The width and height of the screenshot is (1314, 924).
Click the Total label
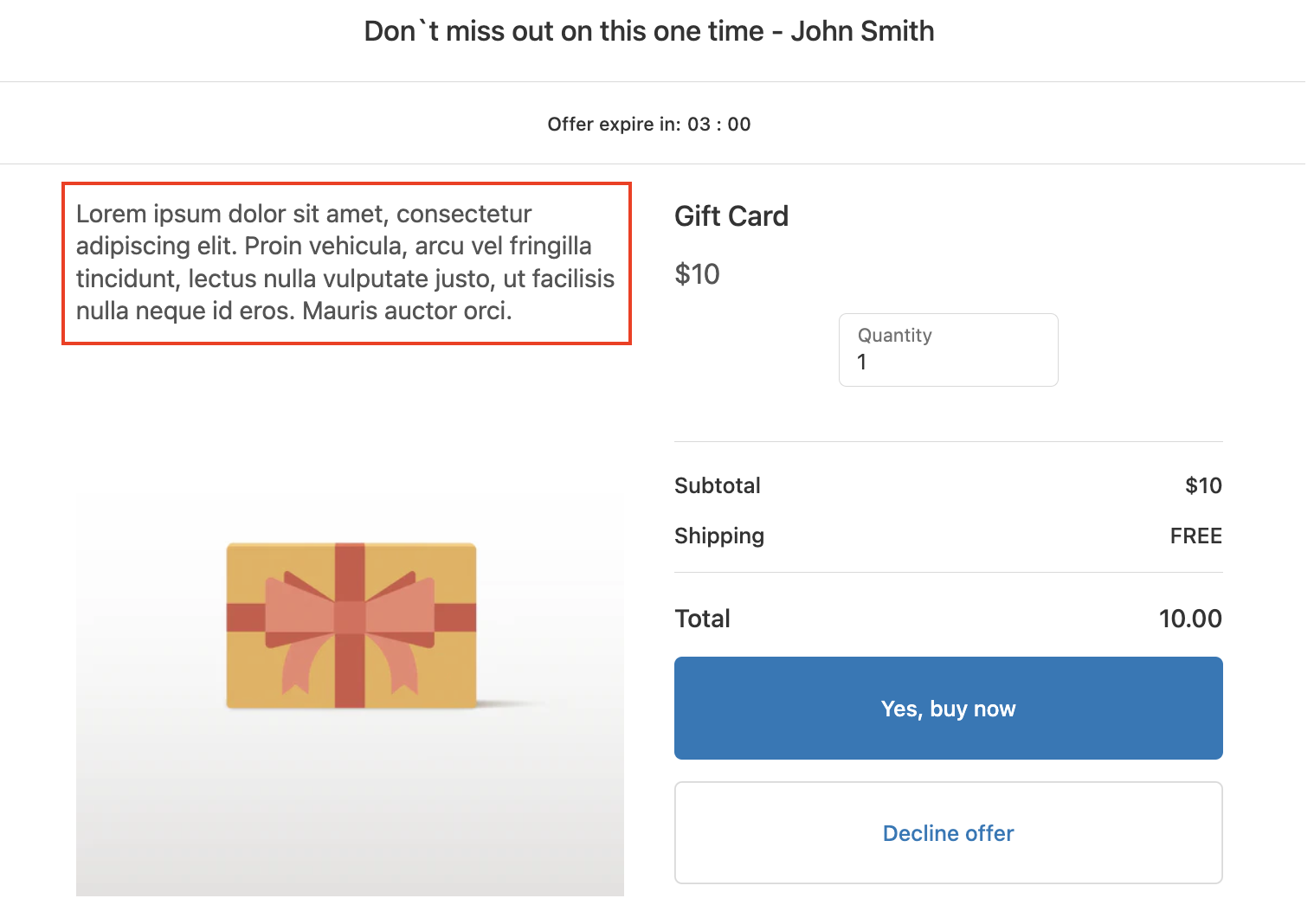tap(702, 619)
